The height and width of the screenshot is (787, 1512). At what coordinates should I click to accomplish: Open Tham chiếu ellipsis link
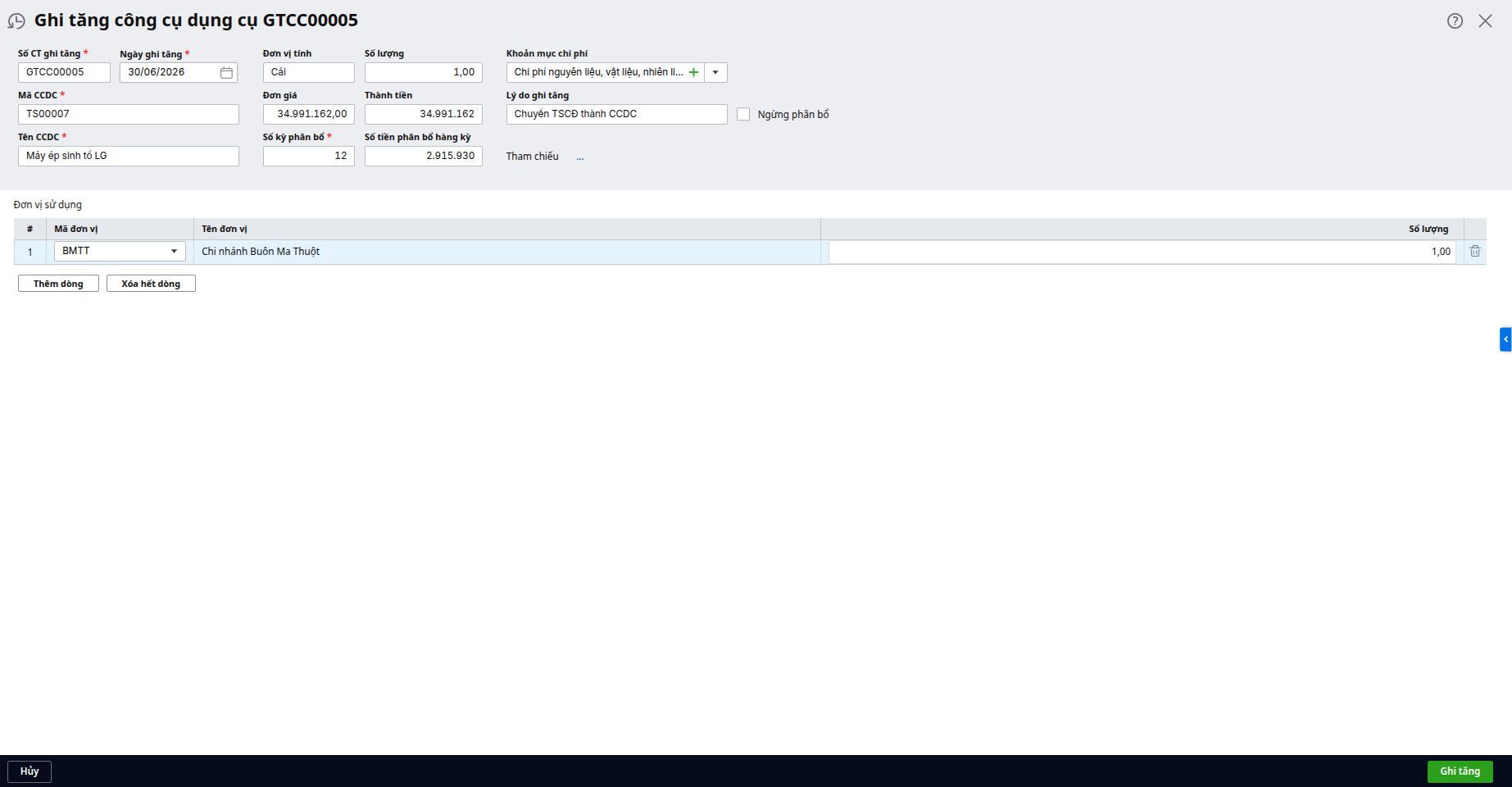click(x=580, y=157)
